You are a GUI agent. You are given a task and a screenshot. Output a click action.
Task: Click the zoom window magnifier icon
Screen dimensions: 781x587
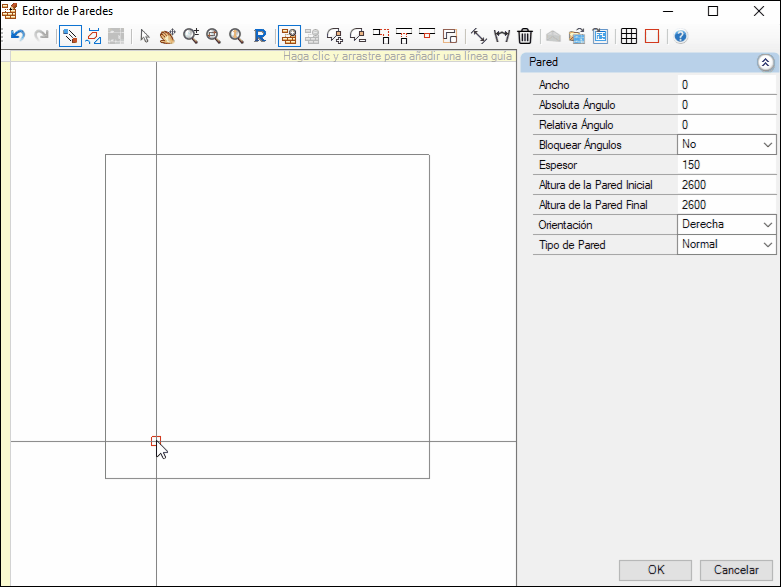pyautogui.click(x=214, y=36)
